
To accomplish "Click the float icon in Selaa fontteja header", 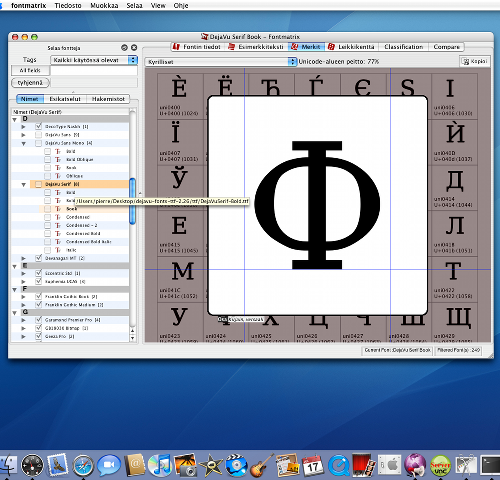I will [124, 48].
